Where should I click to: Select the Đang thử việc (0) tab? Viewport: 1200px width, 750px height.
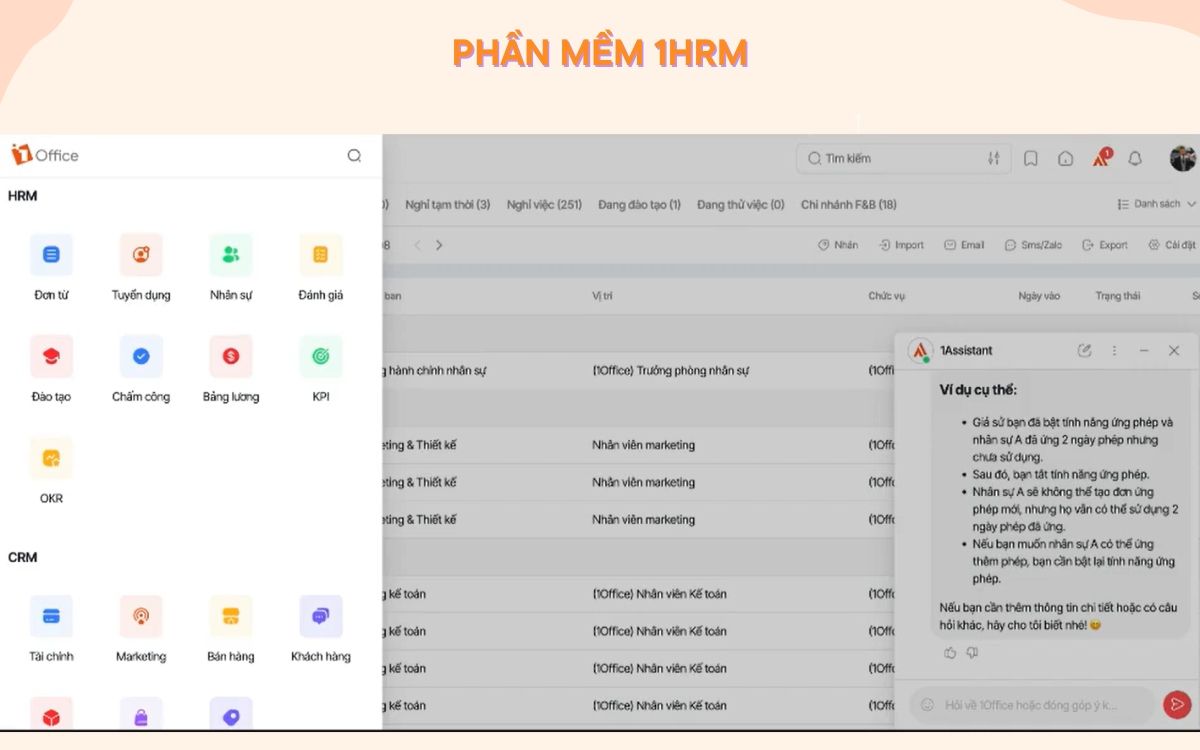(x=741, y=204)
